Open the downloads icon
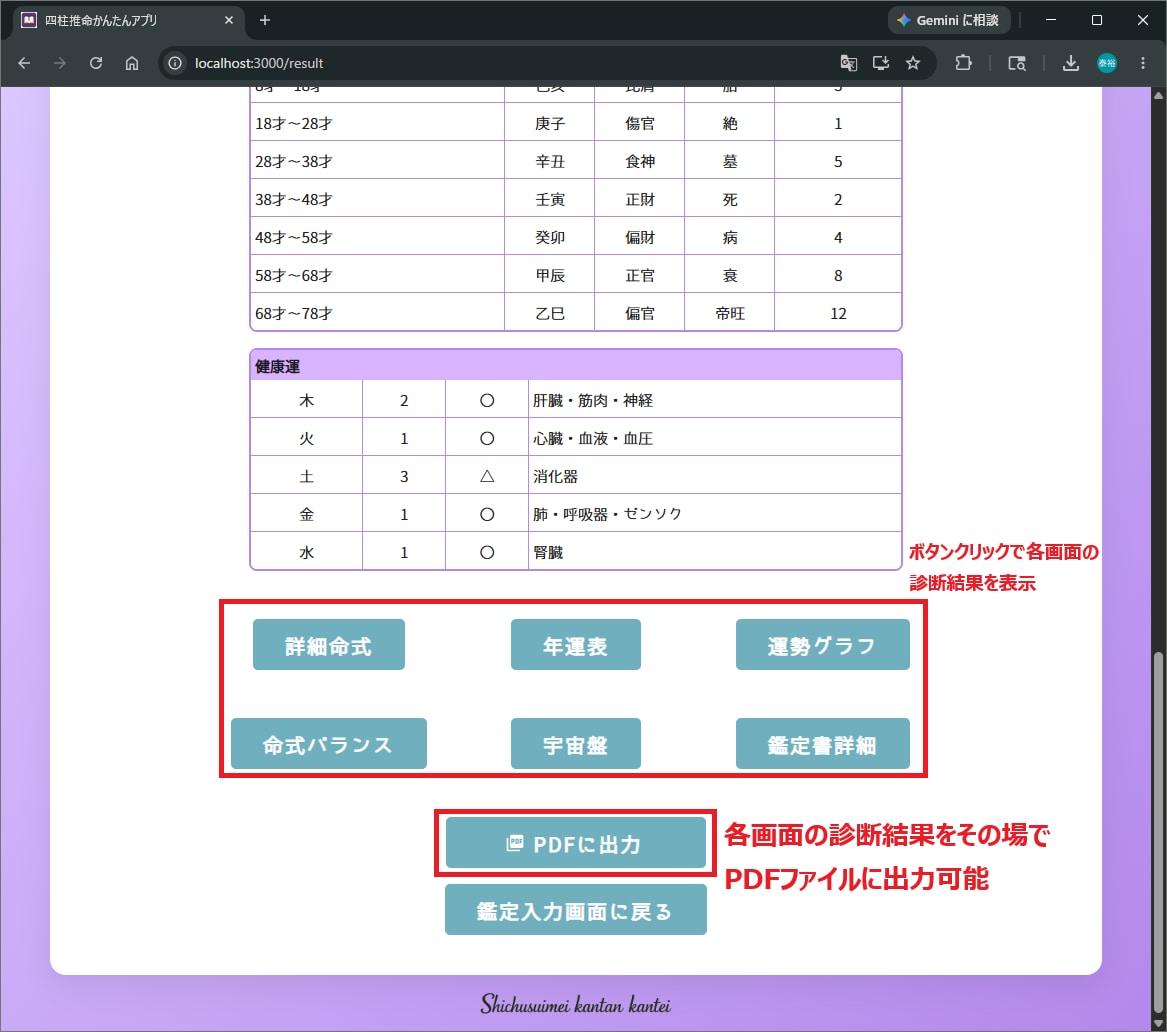This screenshot has width=1167, height=1032. [x=1070, y=63]
